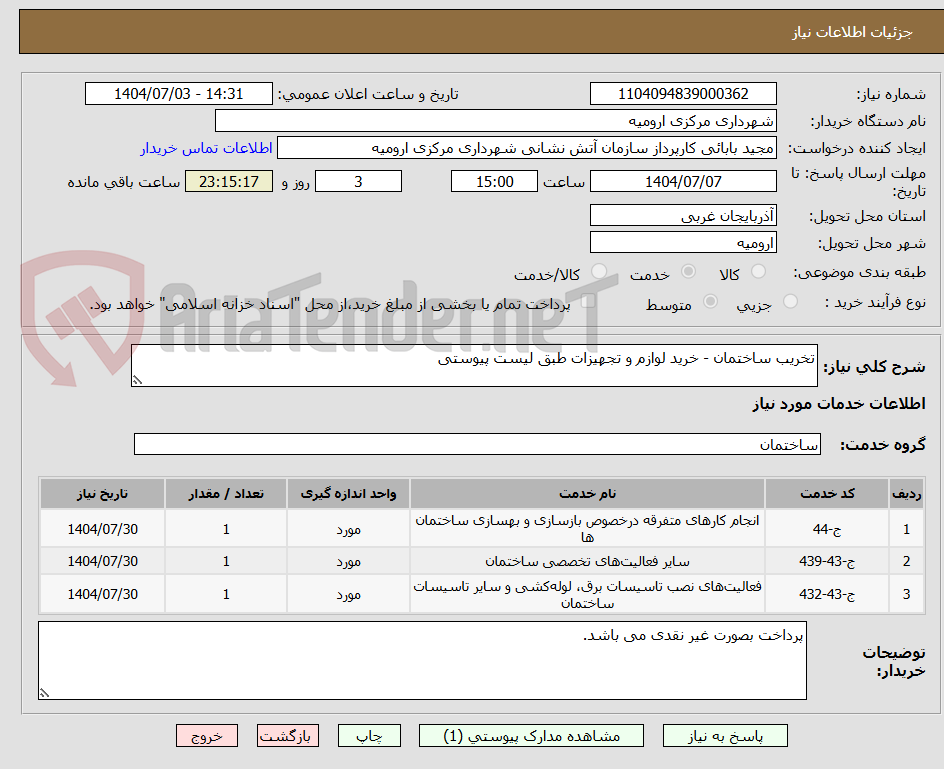This screenshot has width=944, height=769.
Task: Select the خدمت radio button for طبقه بندی موضوعی
Action: [x=687, y=271]
